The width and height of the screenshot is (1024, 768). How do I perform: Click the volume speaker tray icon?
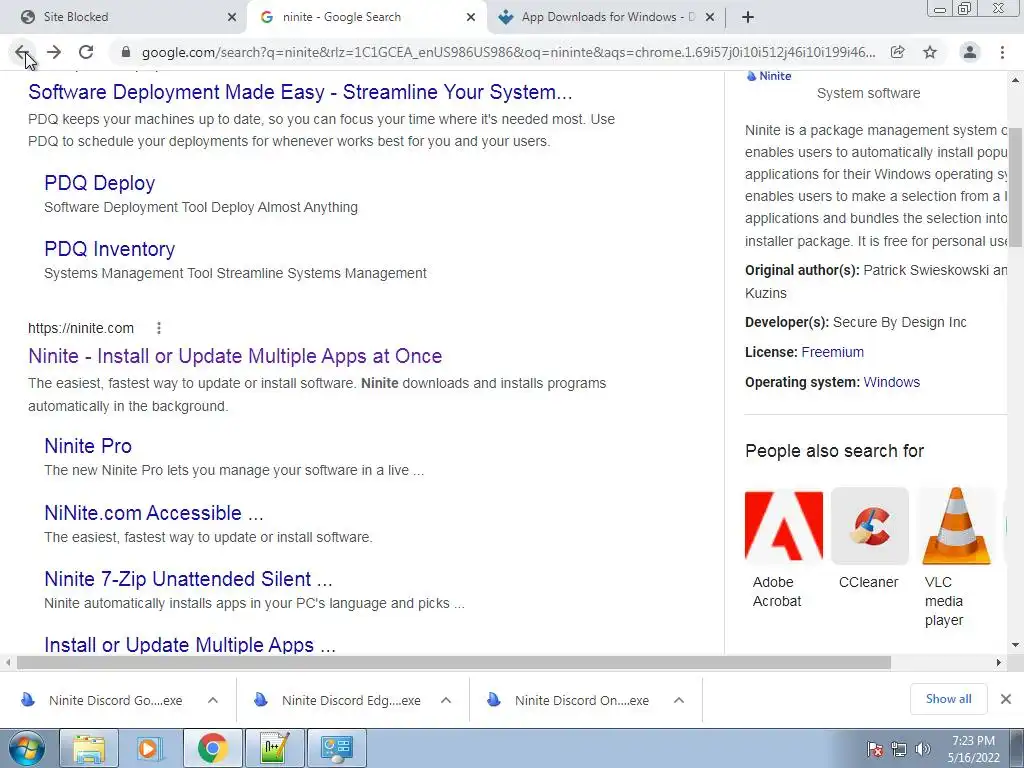pyautogui.click(x=923, y=749)
